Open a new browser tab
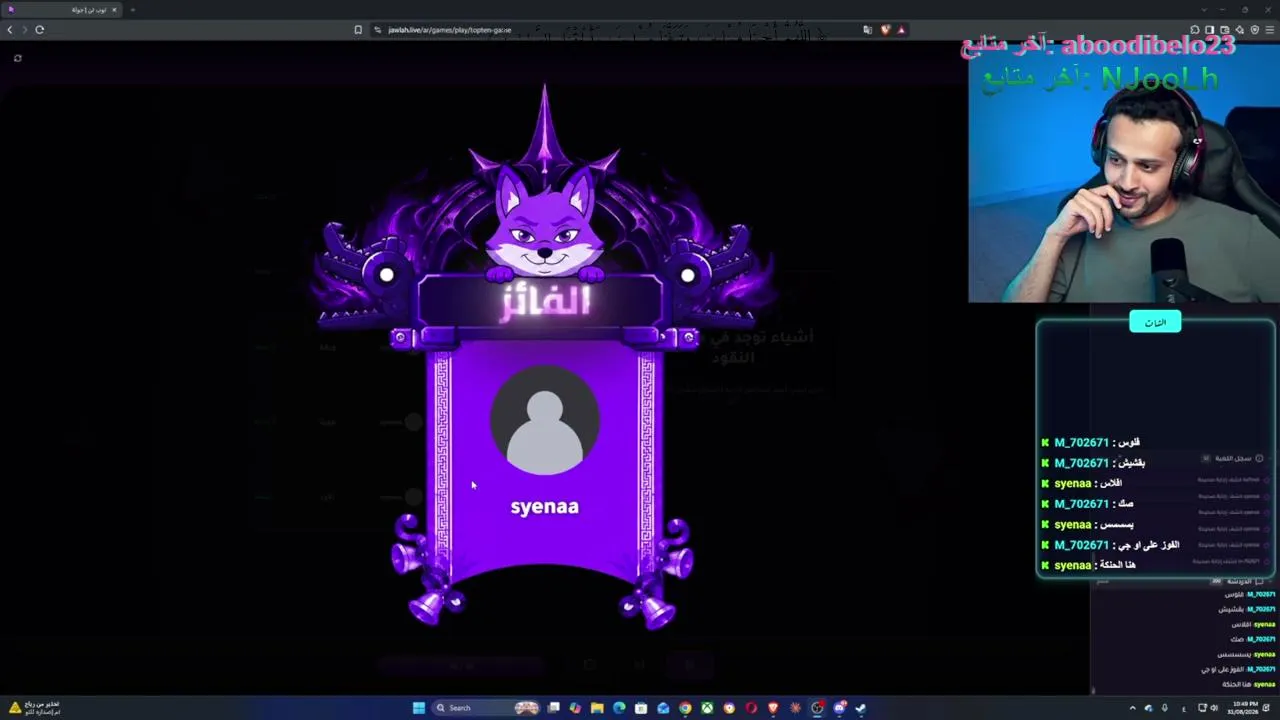This screenshot has height=720, width=1280. [x=132, y=10]
